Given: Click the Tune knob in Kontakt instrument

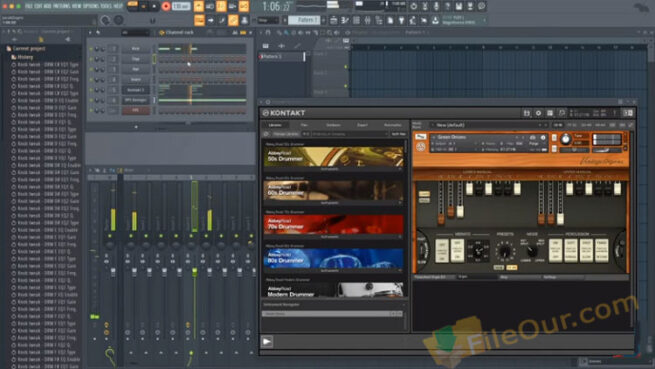Looking at the screenshot, I should click(x=565, y=140).
